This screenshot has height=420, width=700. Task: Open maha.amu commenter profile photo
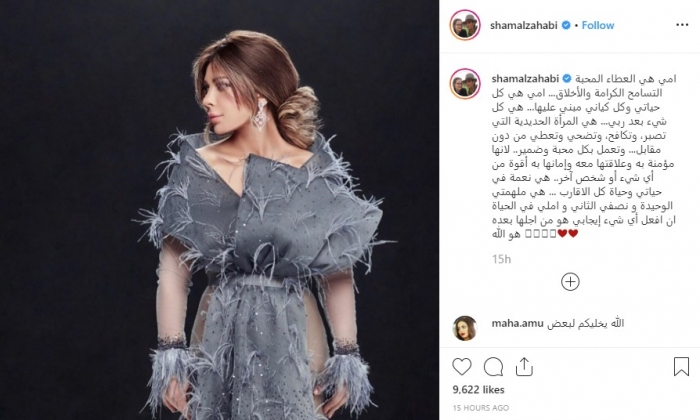465,328
